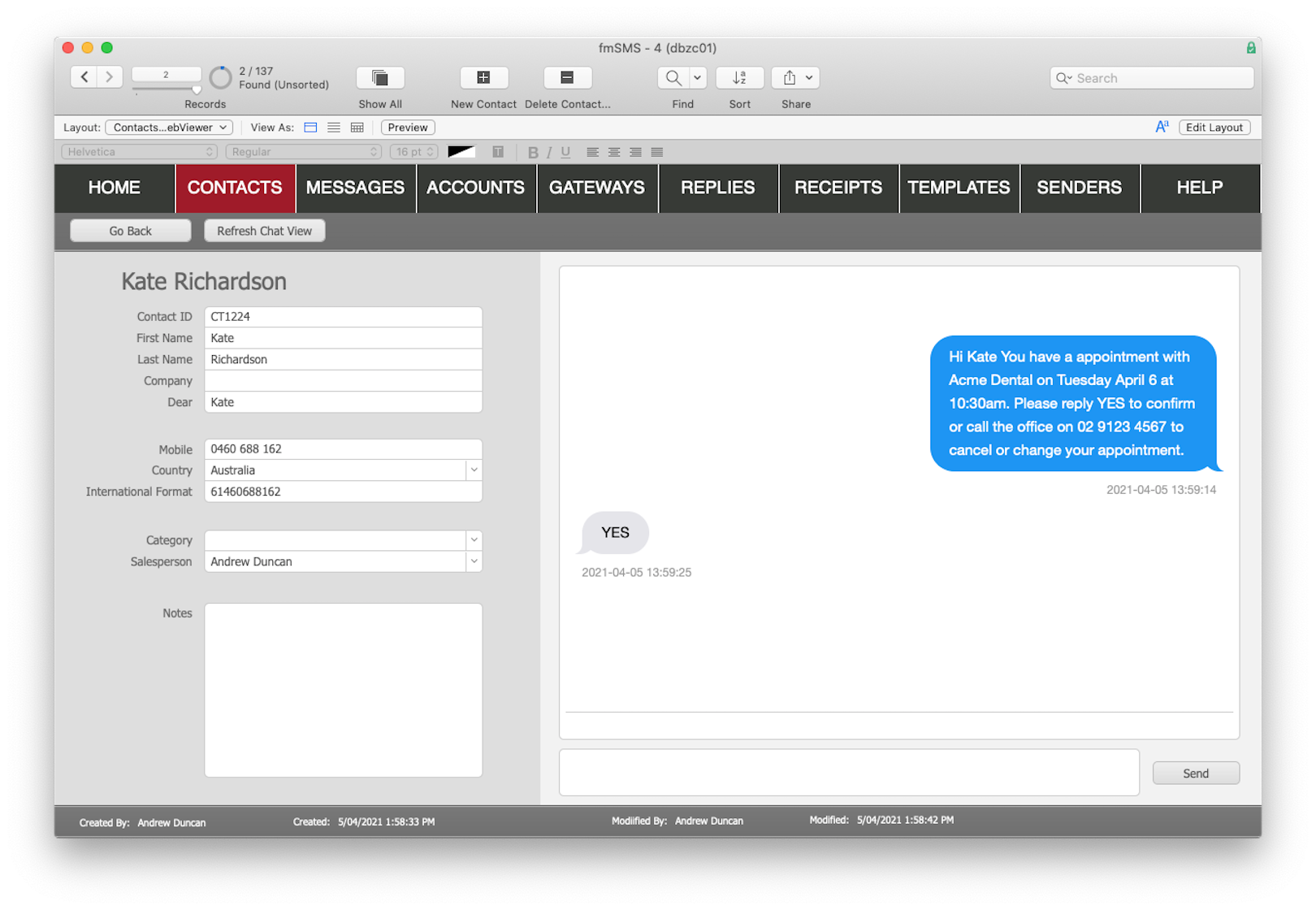
Task: Click the Find magnifier icon
Action: click(x=673, y=78)
